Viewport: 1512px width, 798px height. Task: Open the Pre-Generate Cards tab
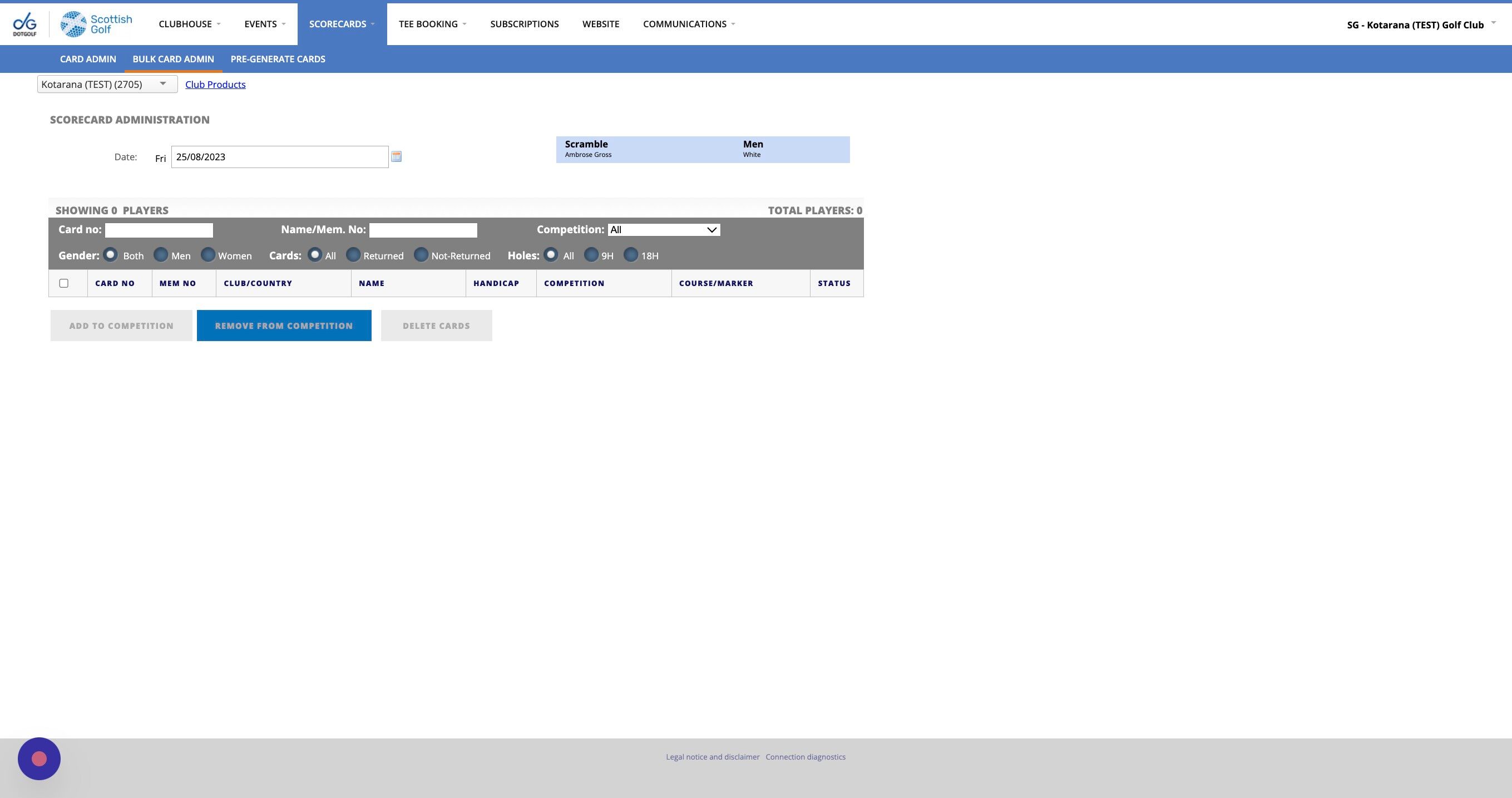click(278, 59)
